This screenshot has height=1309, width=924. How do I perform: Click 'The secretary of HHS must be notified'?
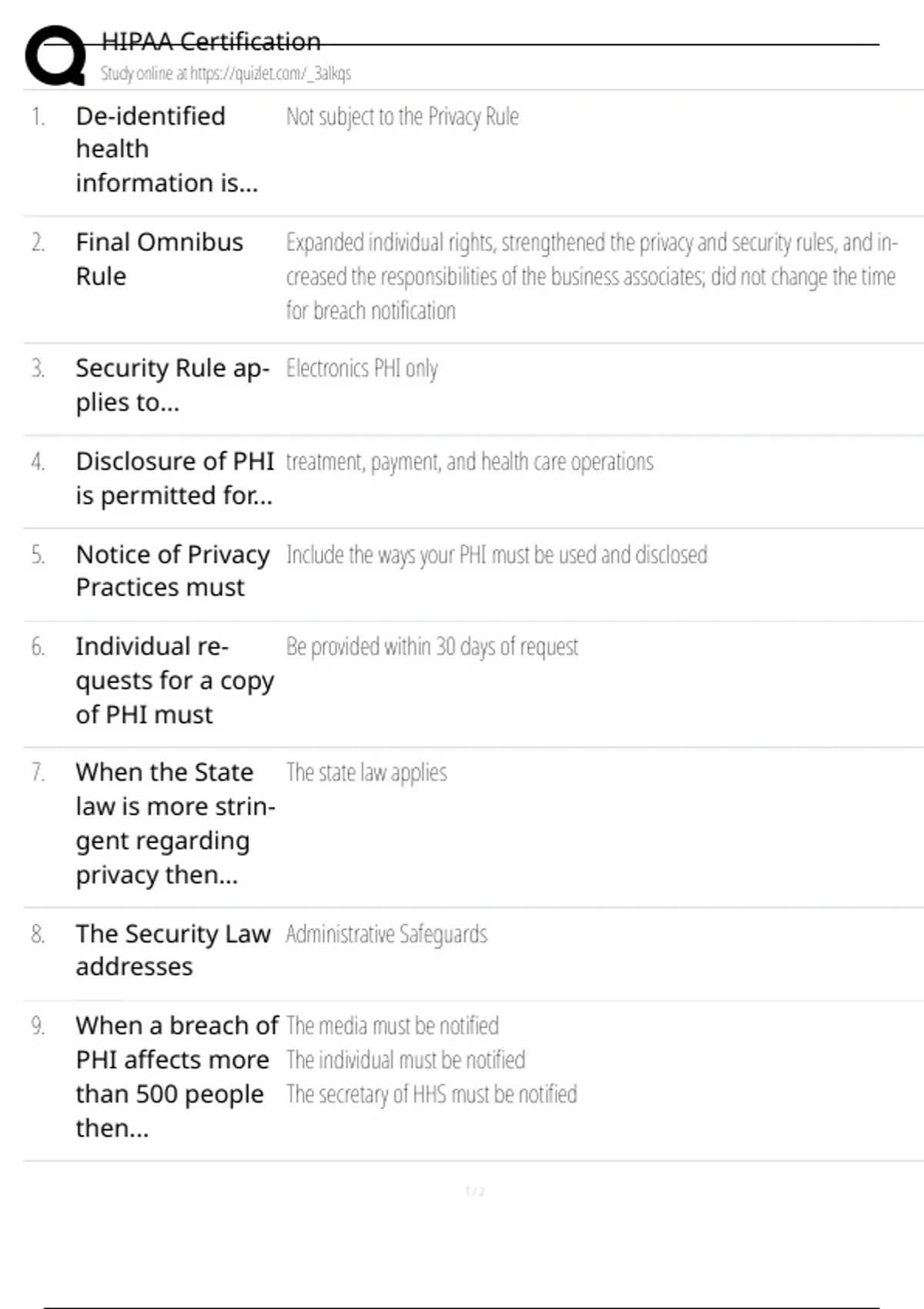pos(431,1094)
